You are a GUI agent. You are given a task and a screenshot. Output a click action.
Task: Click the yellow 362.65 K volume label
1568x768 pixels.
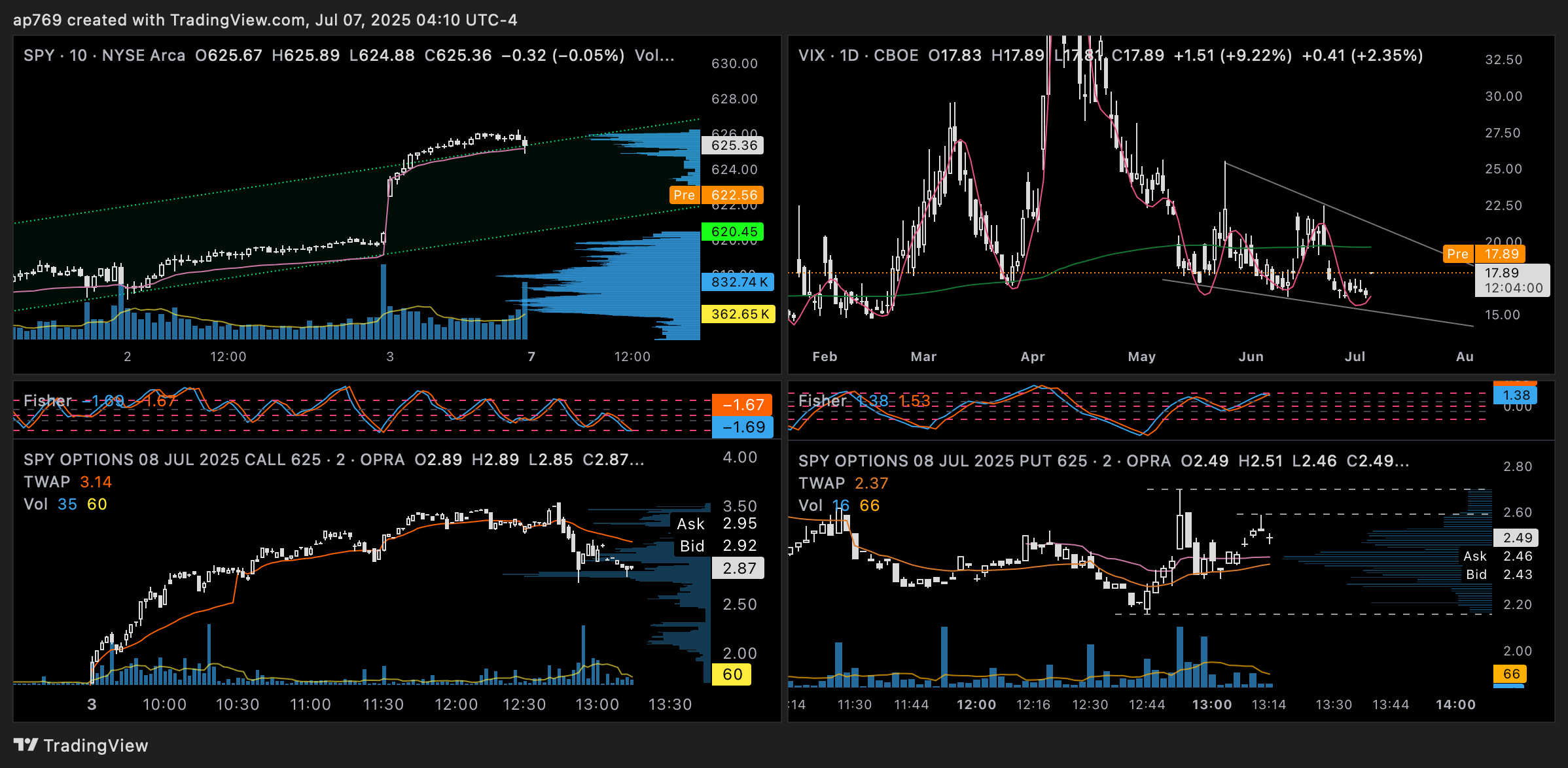(738, 314)
